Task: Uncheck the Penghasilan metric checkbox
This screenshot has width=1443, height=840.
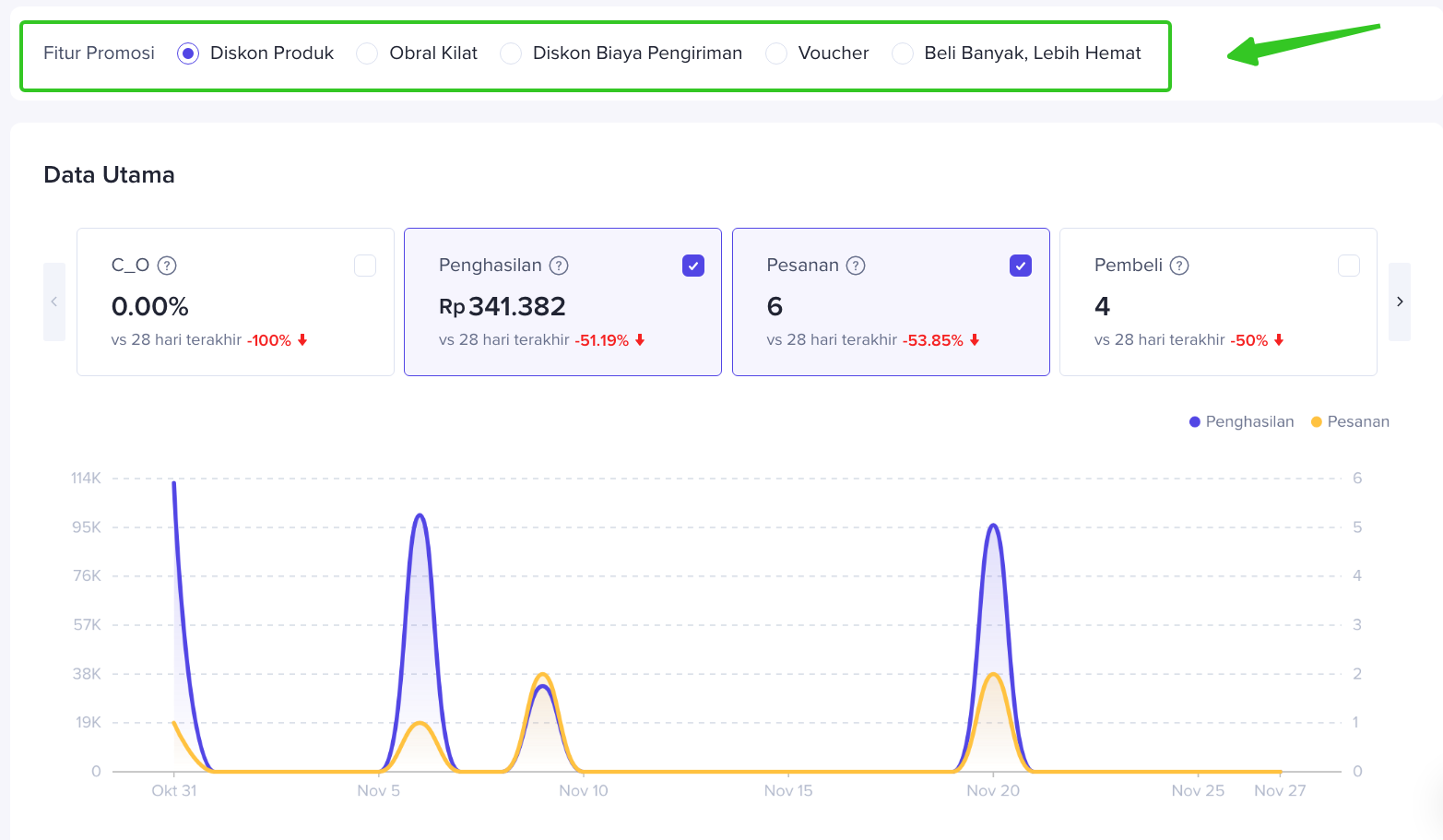Action: [693, 266]
